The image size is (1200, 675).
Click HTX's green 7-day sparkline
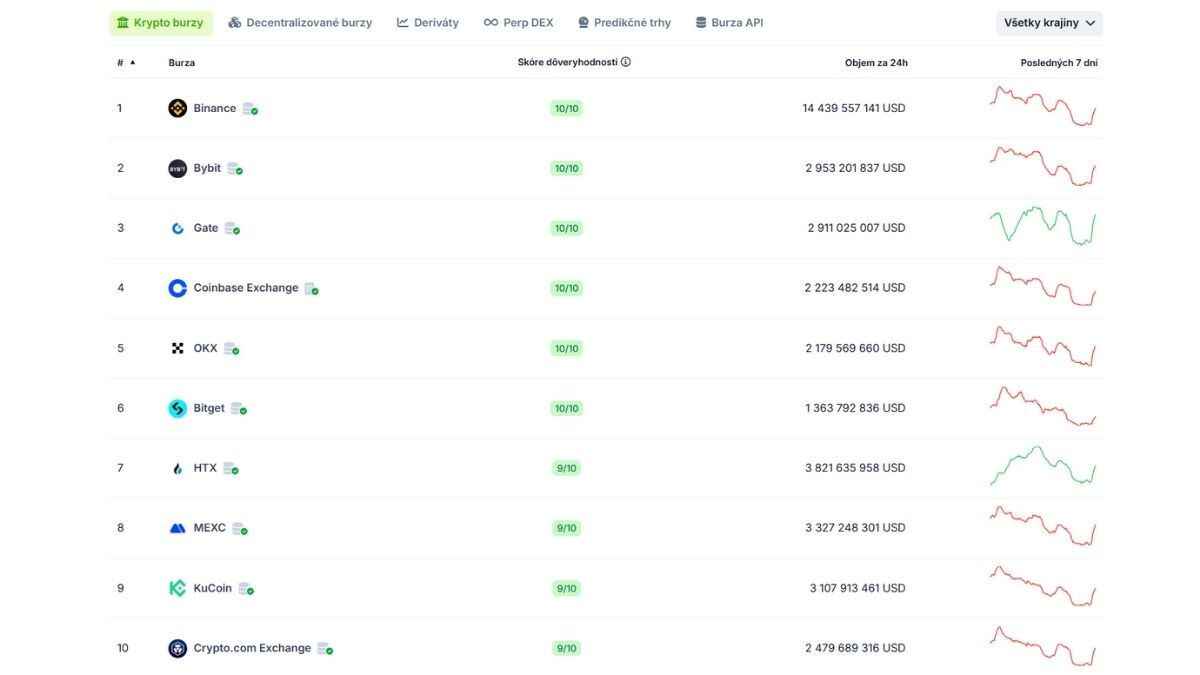coord(1043,466)
